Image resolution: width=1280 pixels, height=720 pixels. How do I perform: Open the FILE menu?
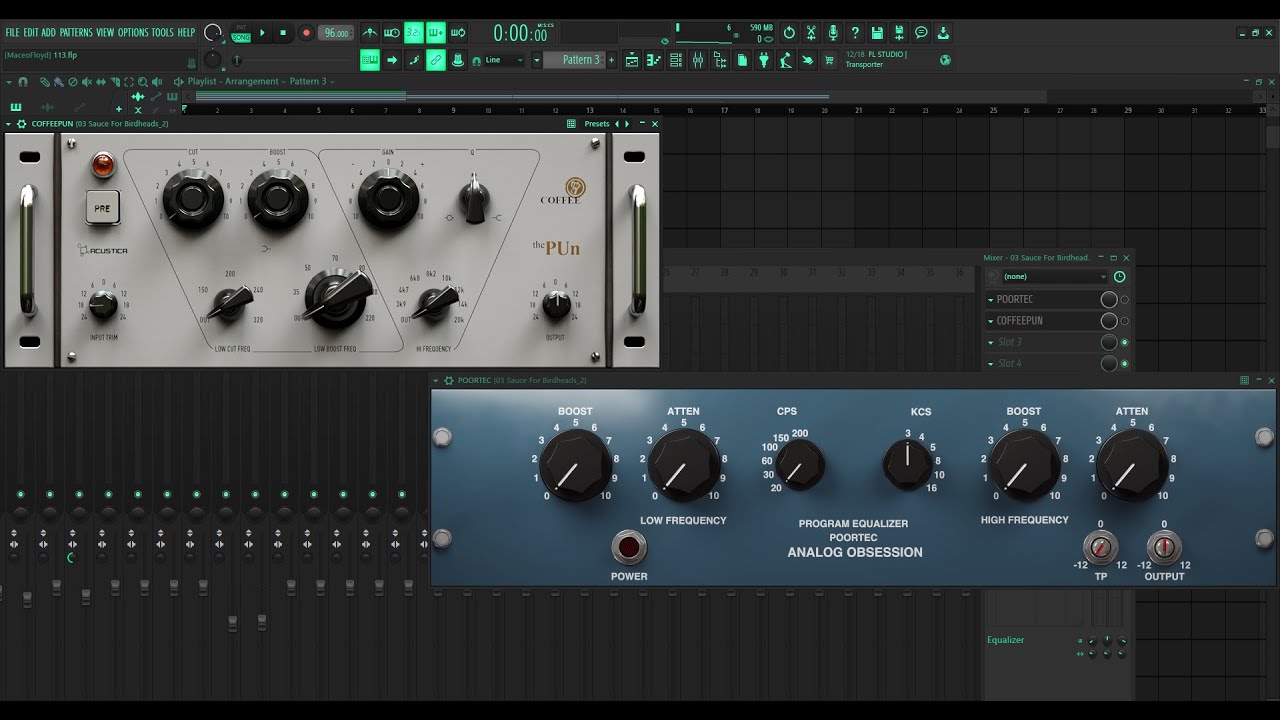[13, 32]
